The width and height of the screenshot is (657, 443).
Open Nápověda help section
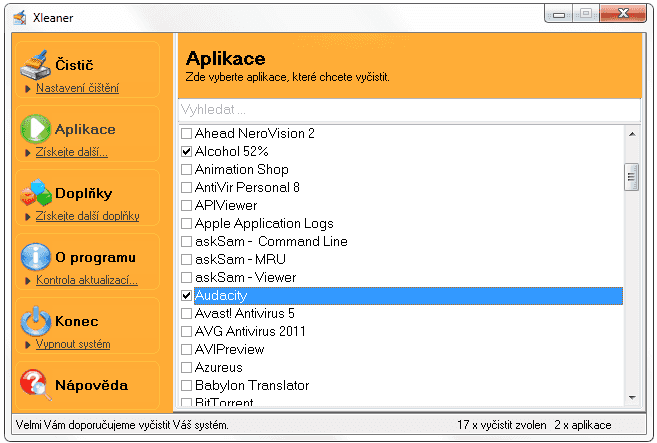91,385
